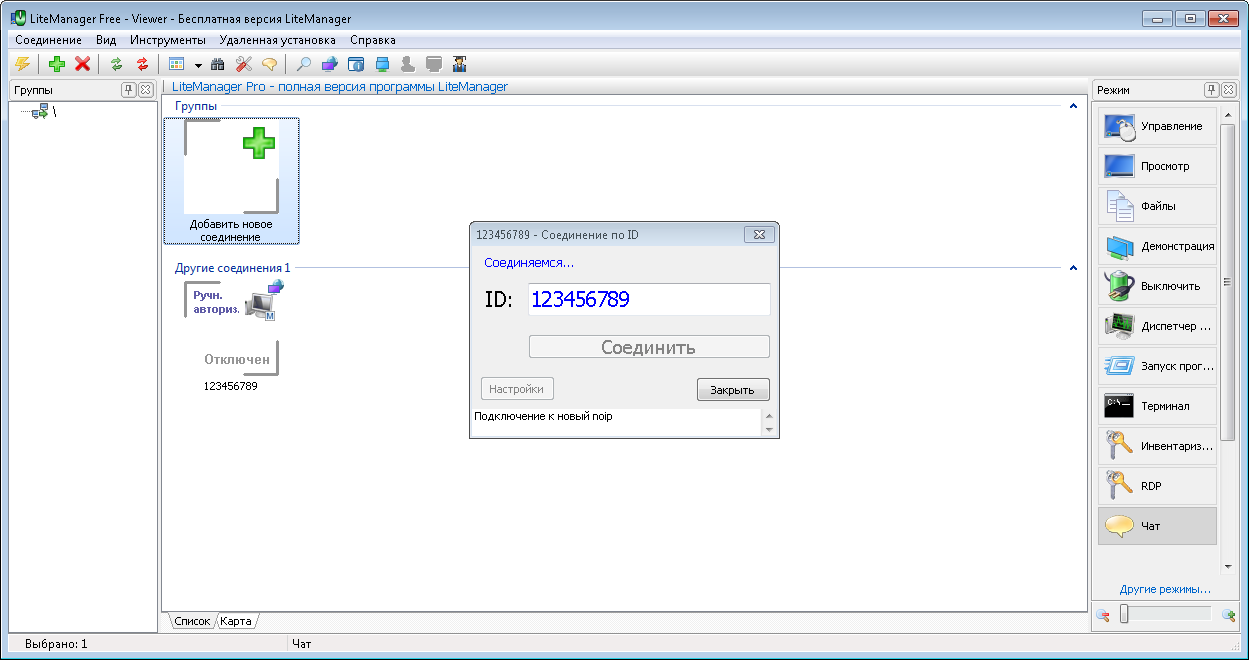Select the Файлы file transfer mode

[1158, 206]
